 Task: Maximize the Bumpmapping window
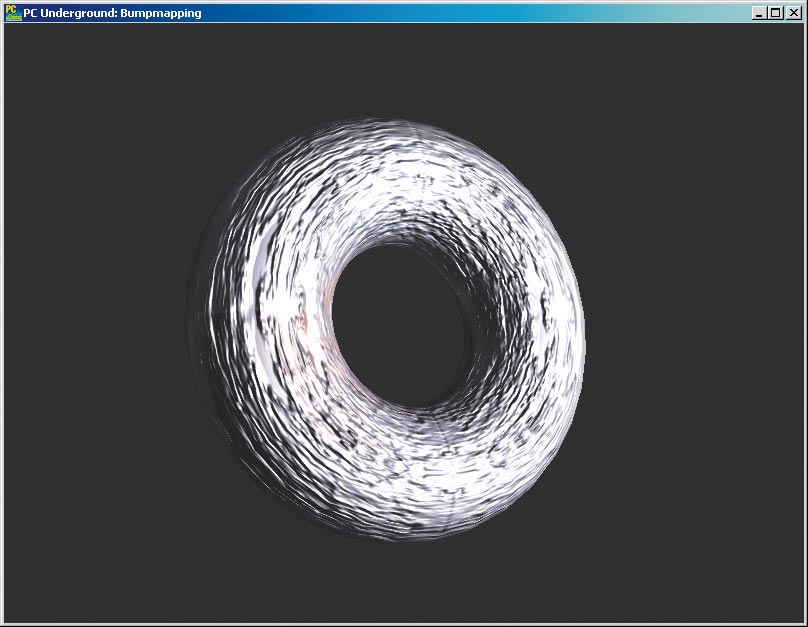(775, 13)
